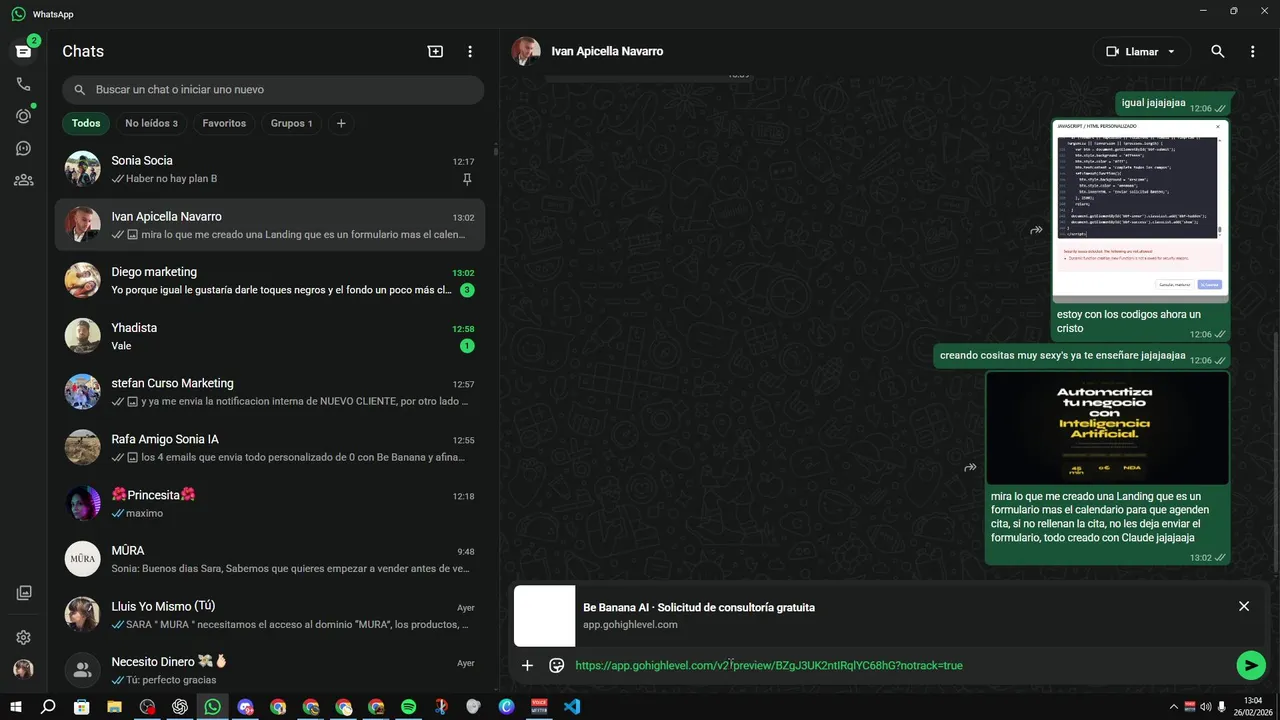Screen dimensions: 1280x720
Task: Open the Channels icon in sidebar
Action: tap(23, 148)
